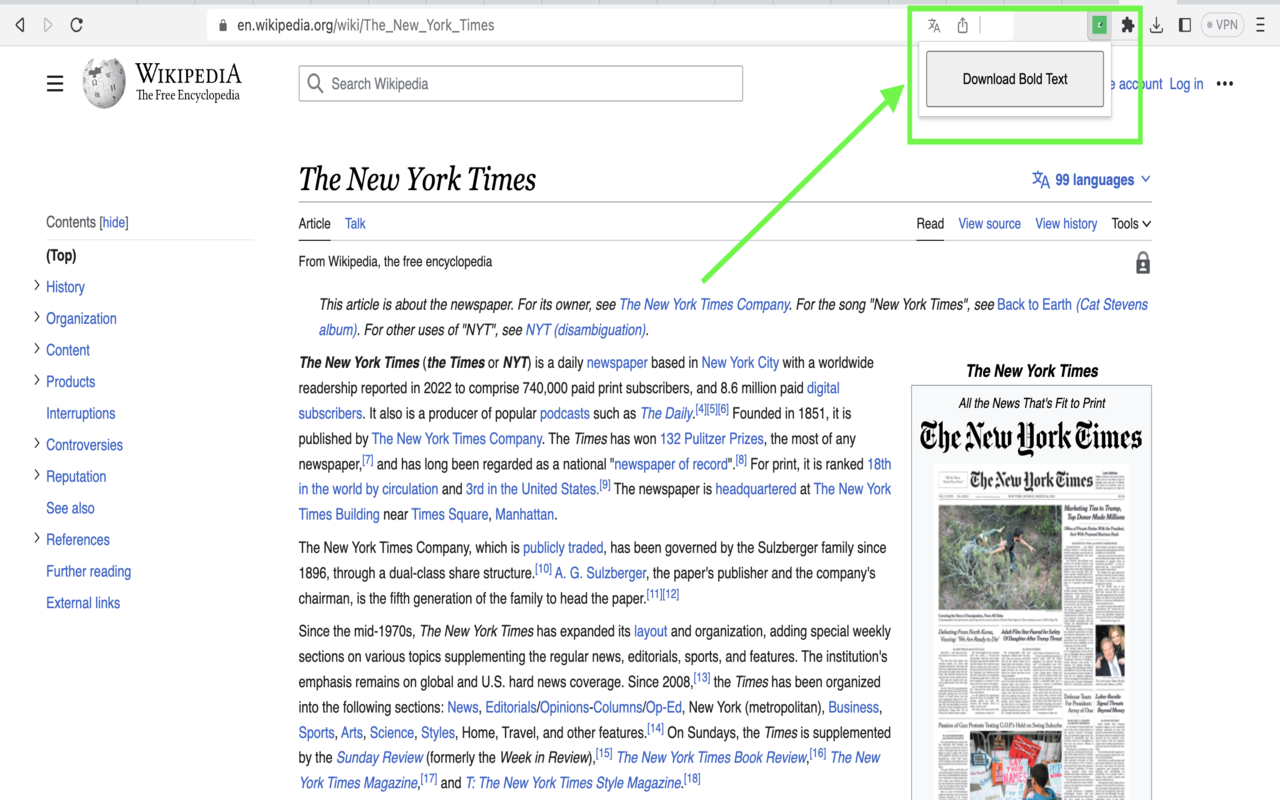Open the View source tab
1280x800 pixels.
coord(990,224)
